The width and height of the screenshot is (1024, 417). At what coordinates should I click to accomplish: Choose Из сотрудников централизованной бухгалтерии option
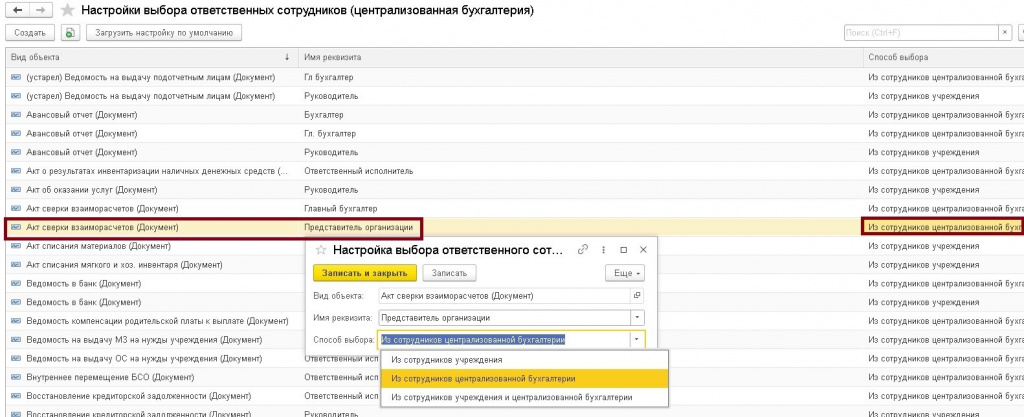tap(524, 378)
